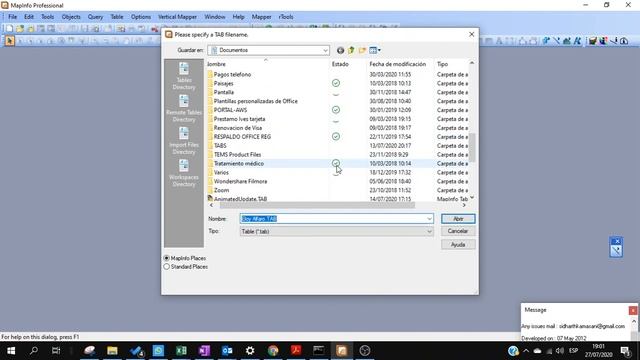
Task: Open File Explorer from the taskbar
Action: [x=112, y=351]
